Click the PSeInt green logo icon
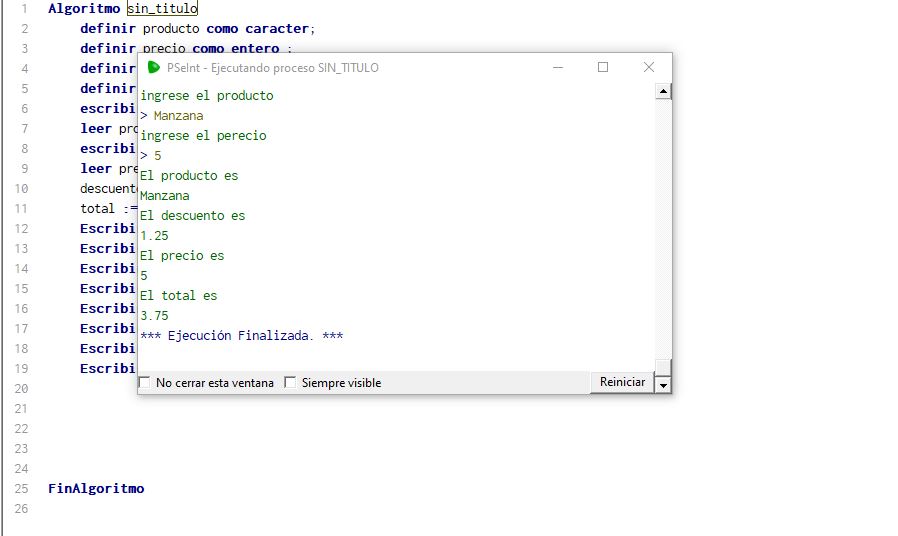This screenshot has width=898, height=536. coord(153,67)
